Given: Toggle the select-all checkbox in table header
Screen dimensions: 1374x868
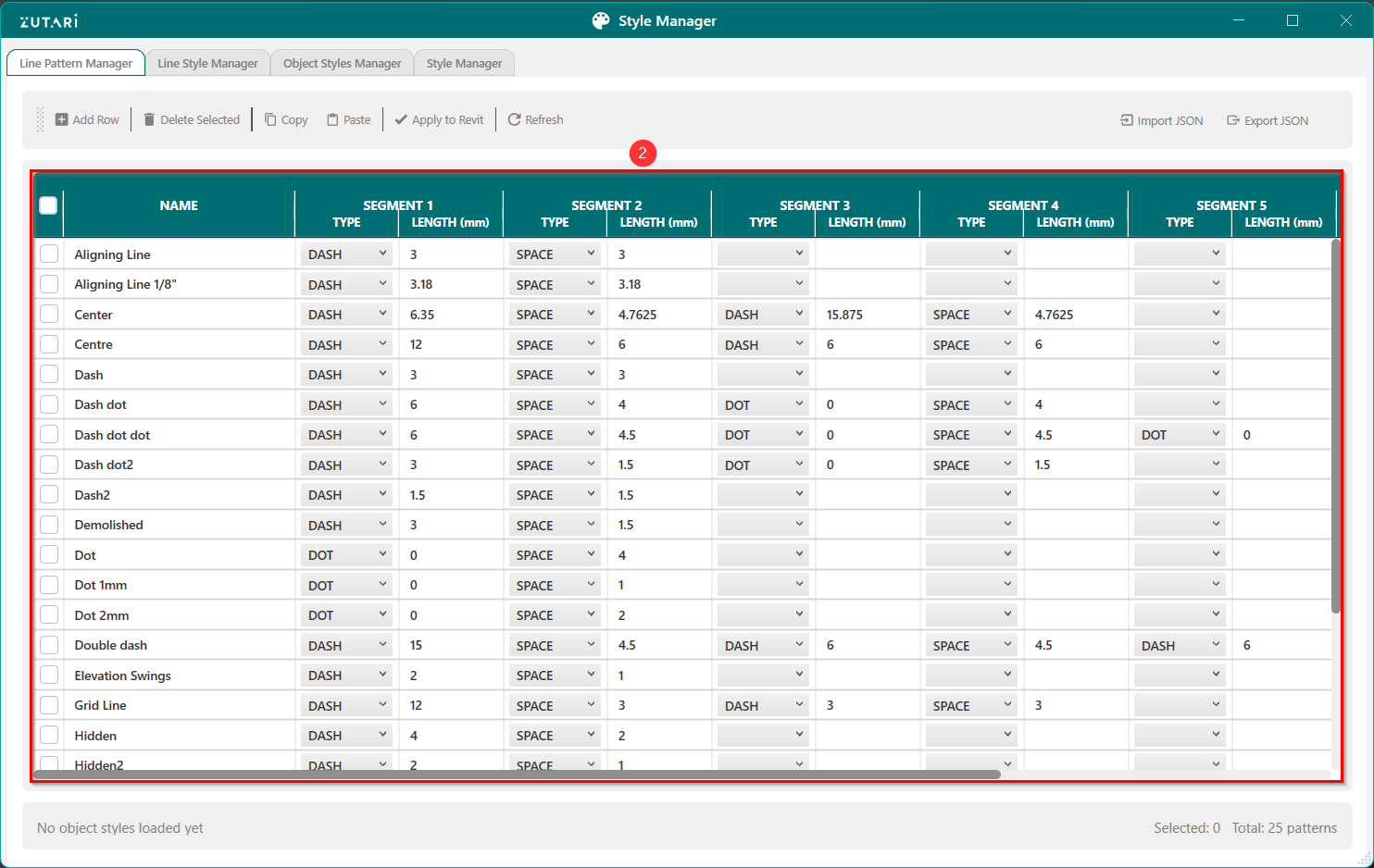Looking at the screenshot, I should click(48, 205).
